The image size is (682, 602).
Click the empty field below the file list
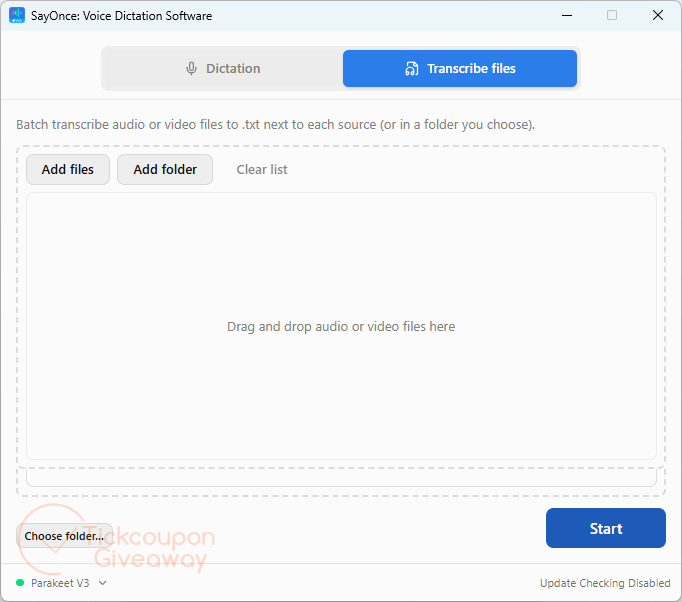pos(341,478)
